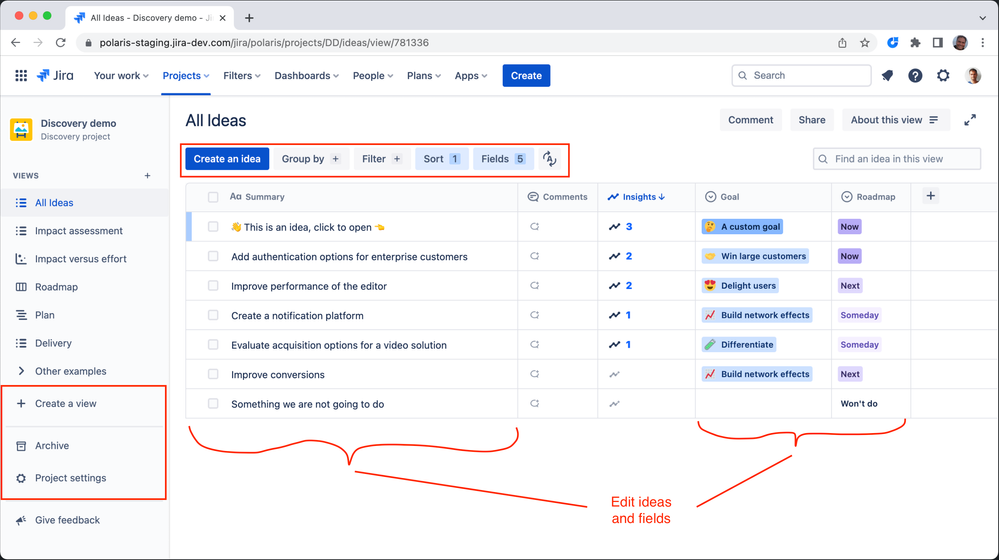This screenshot has width=999, height=560.
Task: Open the browser three-dot menu
Action: 983,43
